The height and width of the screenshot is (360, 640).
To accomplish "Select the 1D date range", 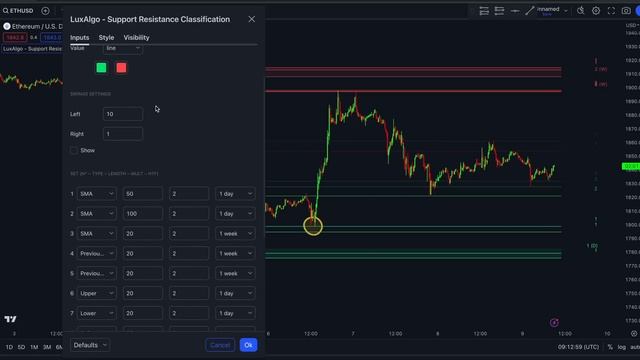I will click(9, 347).
